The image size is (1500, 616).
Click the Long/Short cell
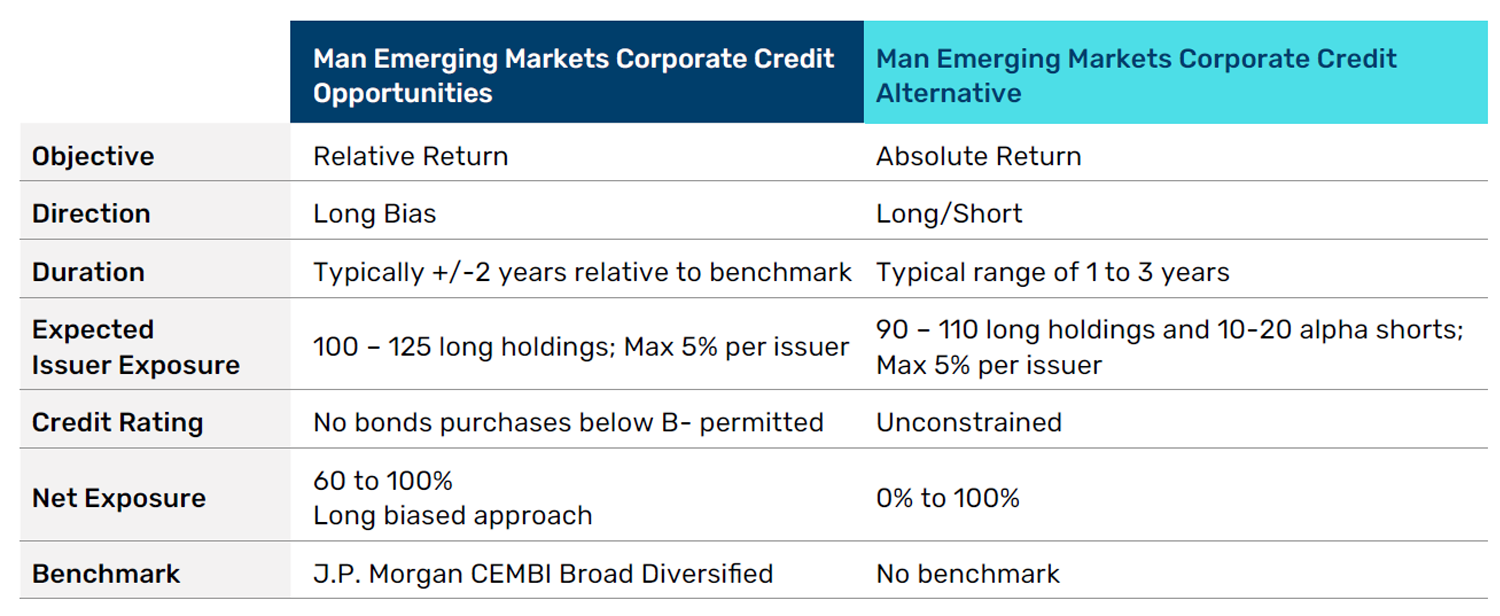949,214
